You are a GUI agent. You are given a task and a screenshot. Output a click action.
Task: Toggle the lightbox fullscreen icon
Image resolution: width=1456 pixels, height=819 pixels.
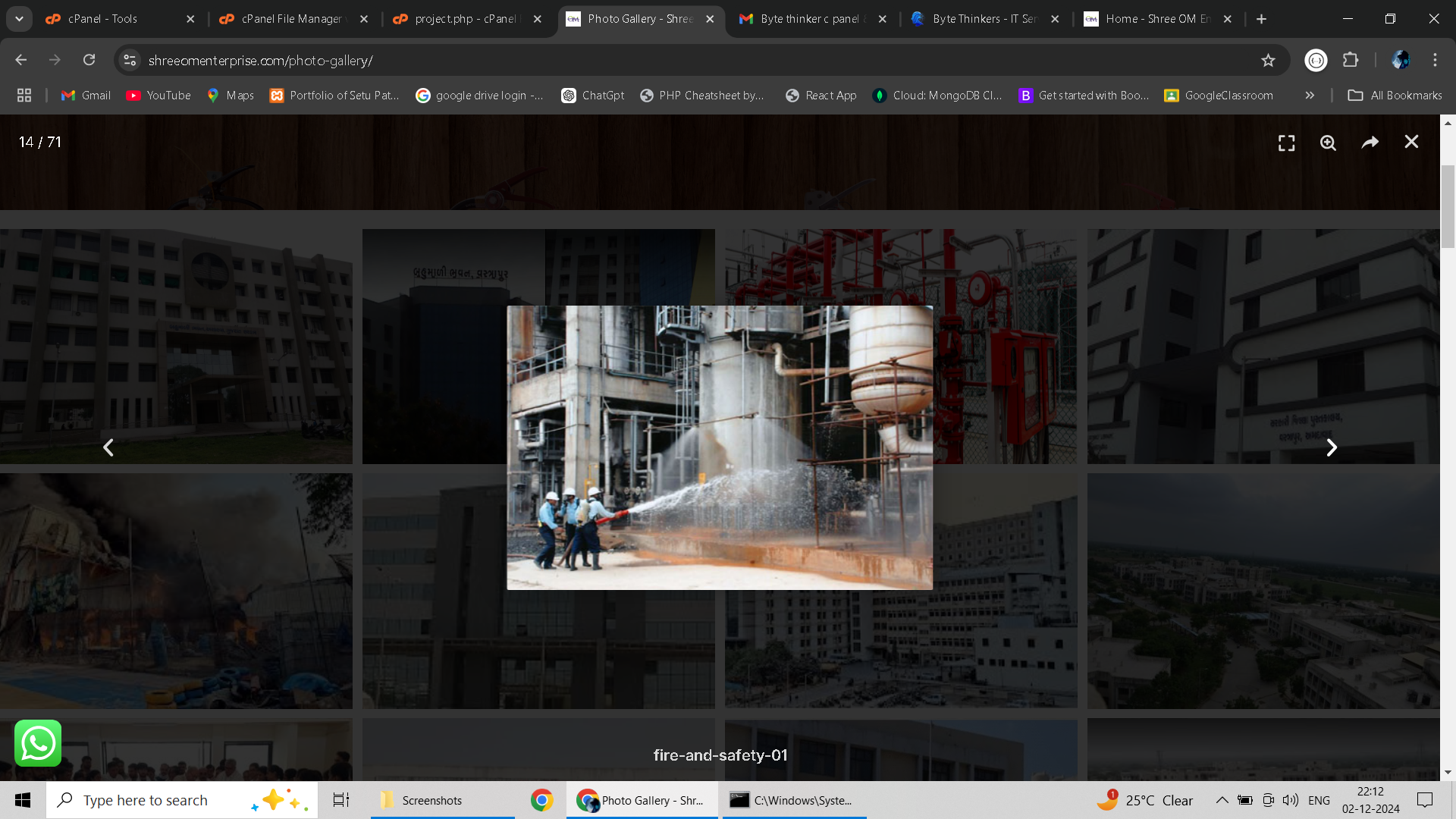click(x=1286, y=143)
